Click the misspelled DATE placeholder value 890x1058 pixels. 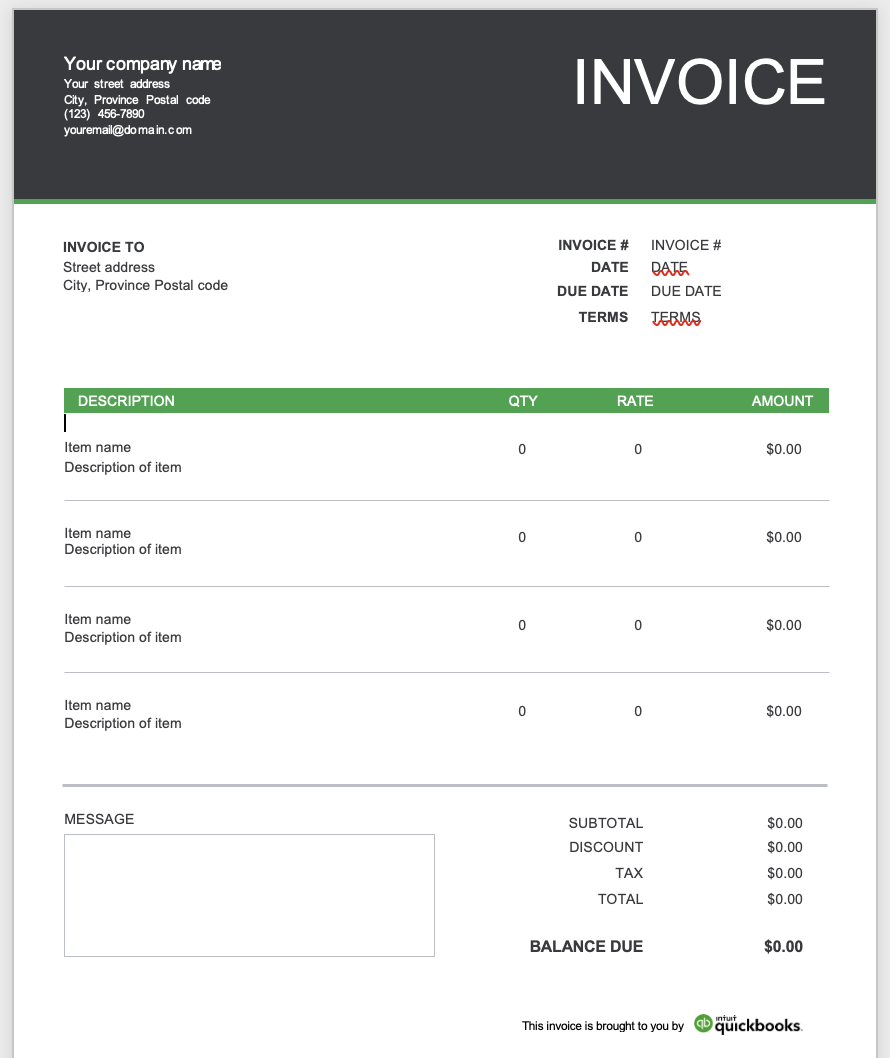[669, 268]
